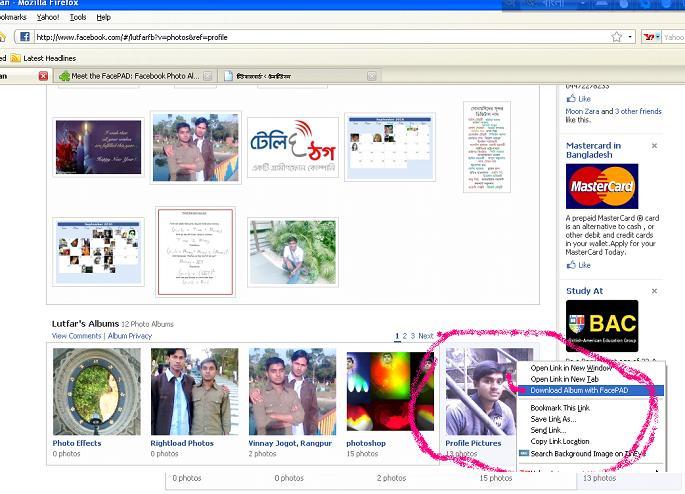Click the MasterCard logo ad image

(602, 186)
